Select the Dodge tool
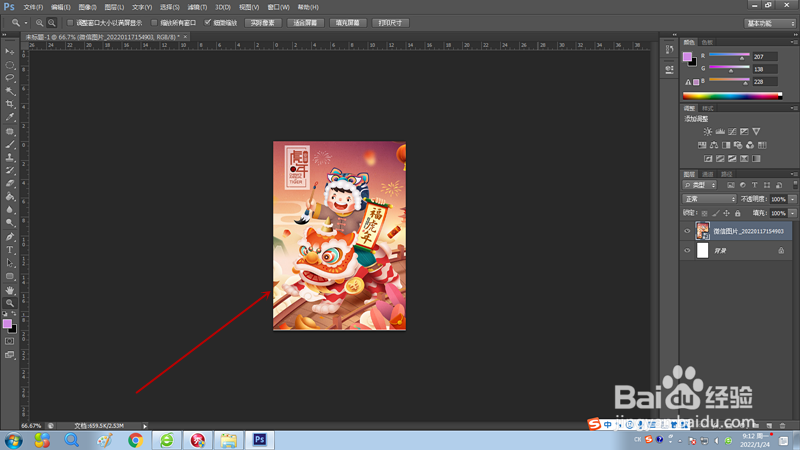The width and height of the screenshot is (800, 450). [10, 223]
